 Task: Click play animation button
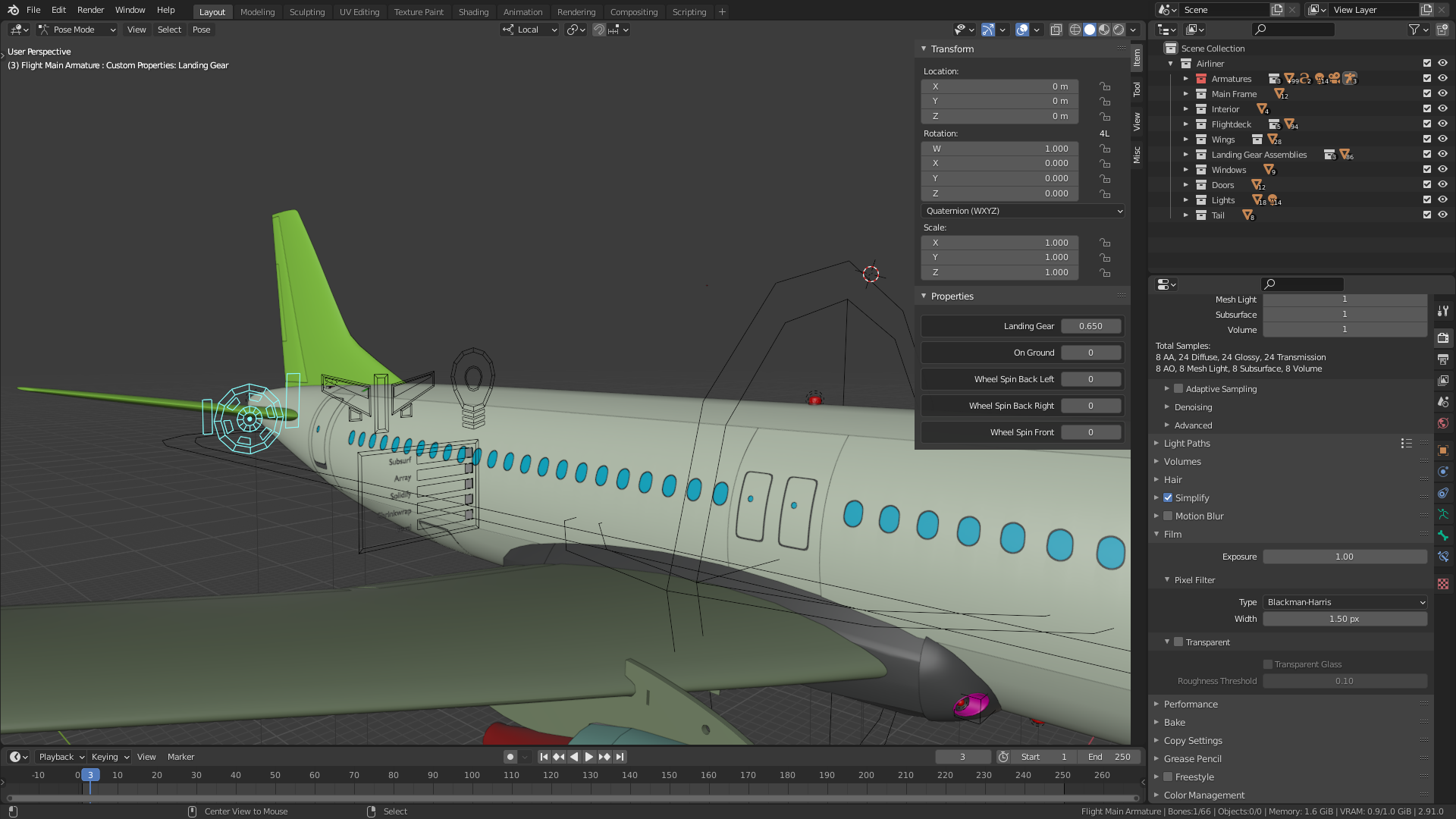tap(588, 757)
